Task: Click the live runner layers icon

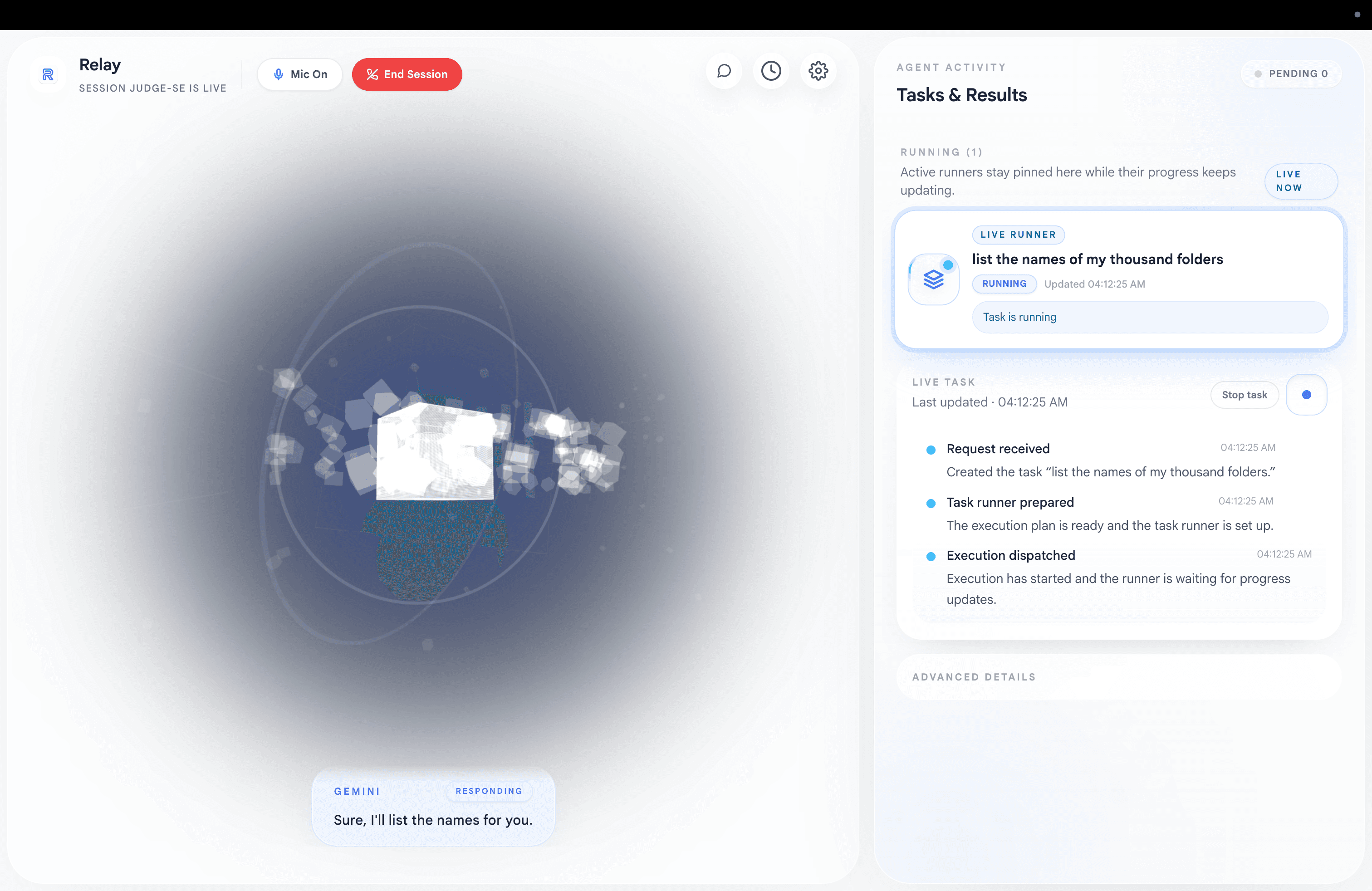Action: click(933, 279)
